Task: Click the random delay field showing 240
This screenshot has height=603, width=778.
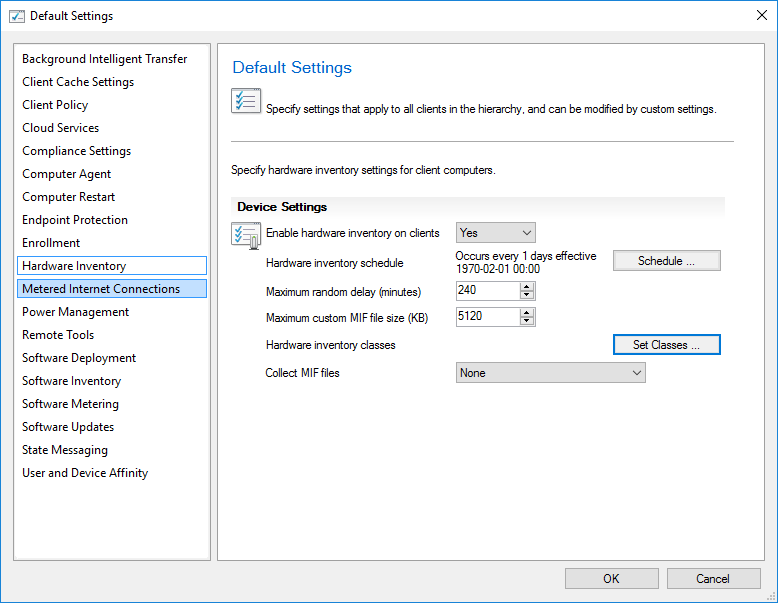Action: pyautogui.click(x=488, y=291)
